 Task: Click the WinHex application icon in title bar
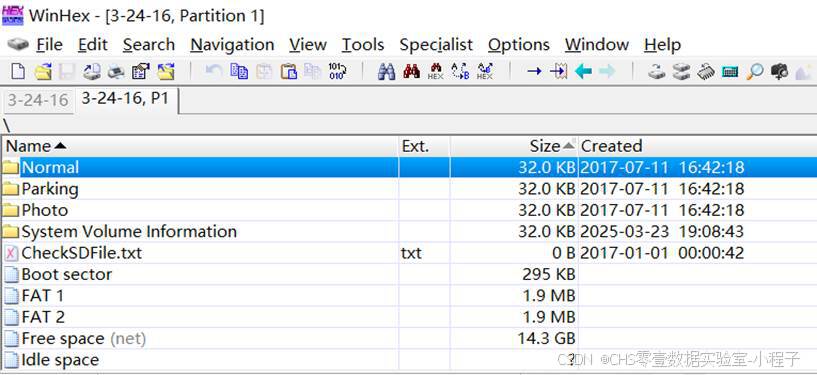click(13, 15)
